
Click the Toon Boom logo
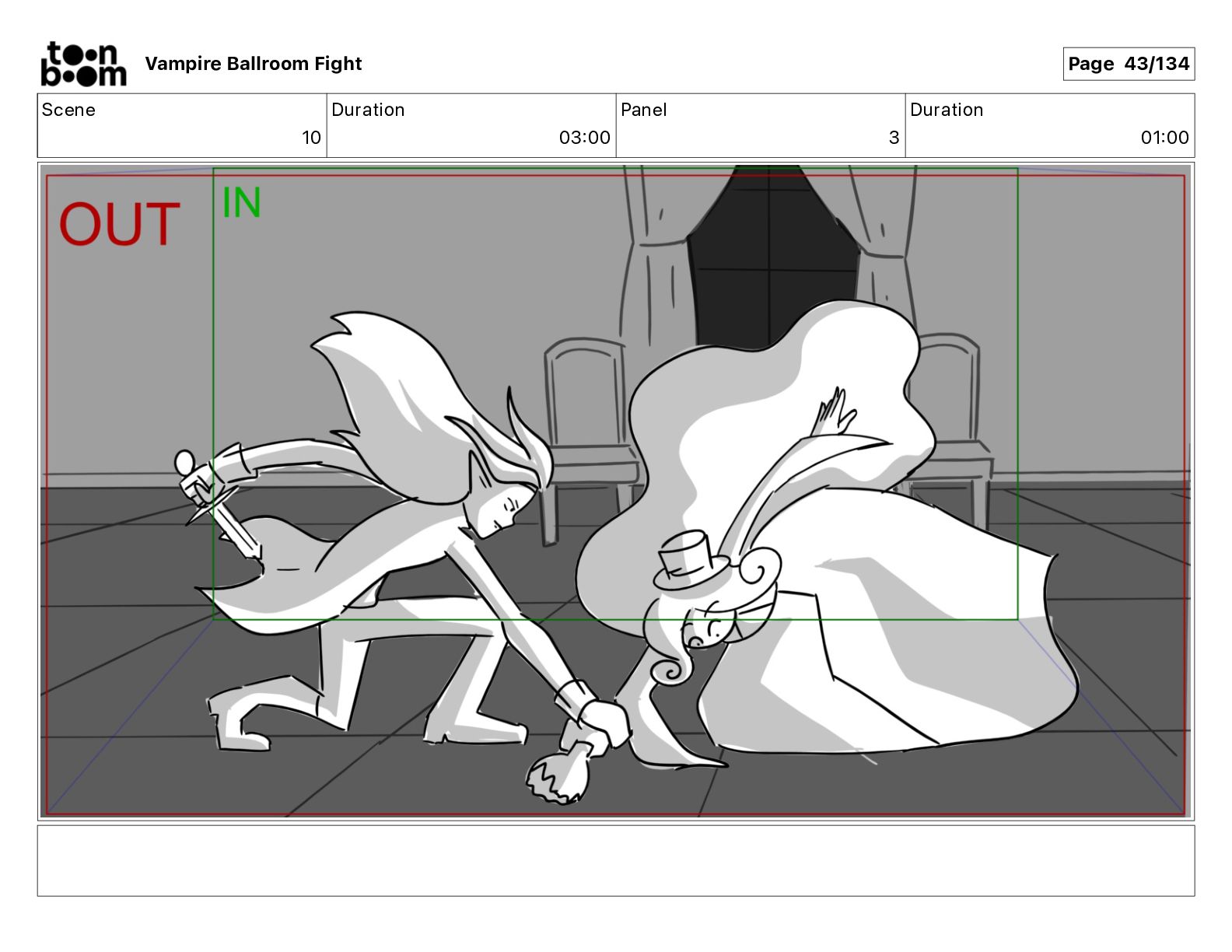[x=83, y=64]
